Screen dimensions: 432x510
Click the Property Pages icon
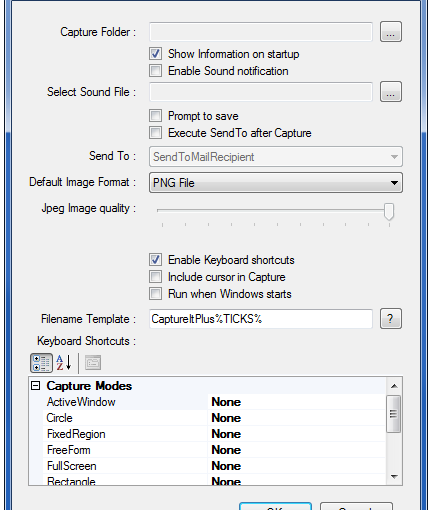coord(93,363)
